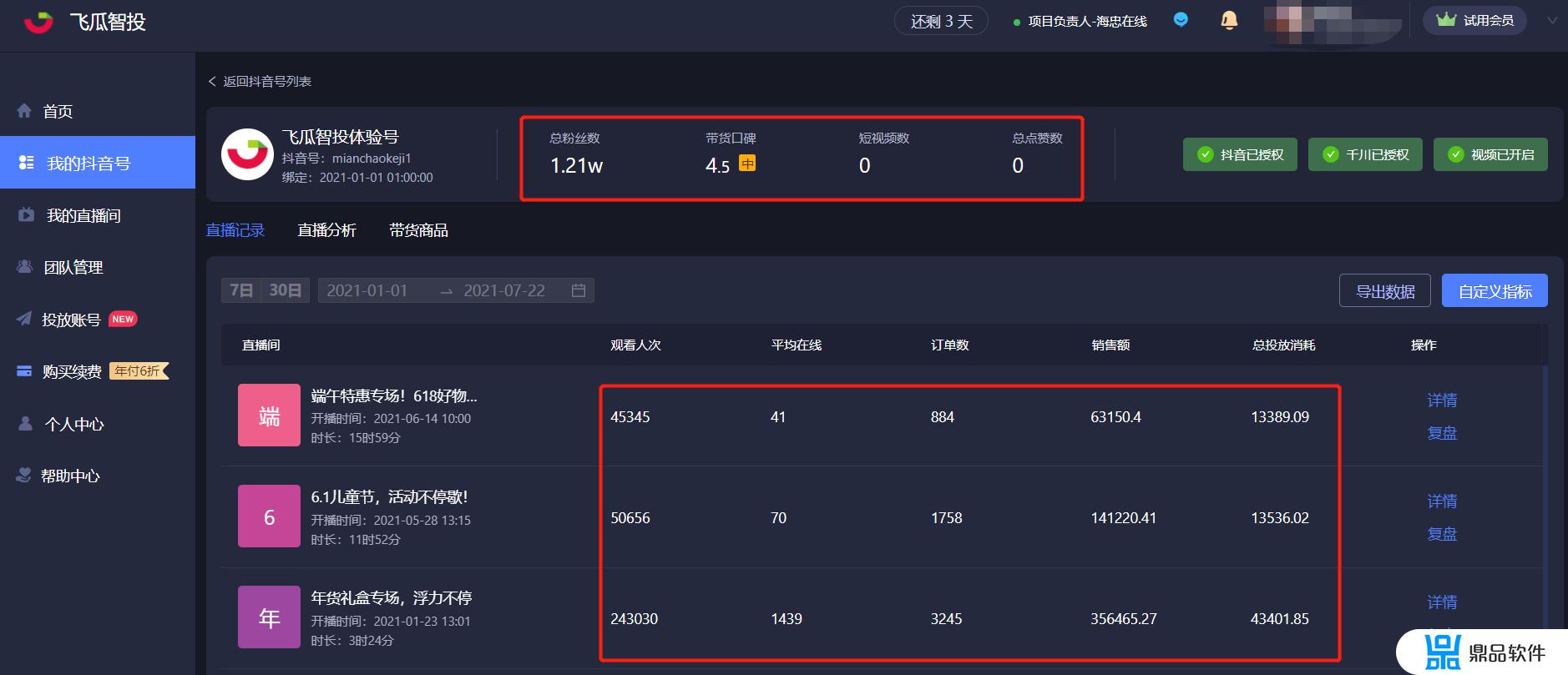Select the 30日 range toggle
Viewport: 1568px width, 675px height.
point(286,290)
